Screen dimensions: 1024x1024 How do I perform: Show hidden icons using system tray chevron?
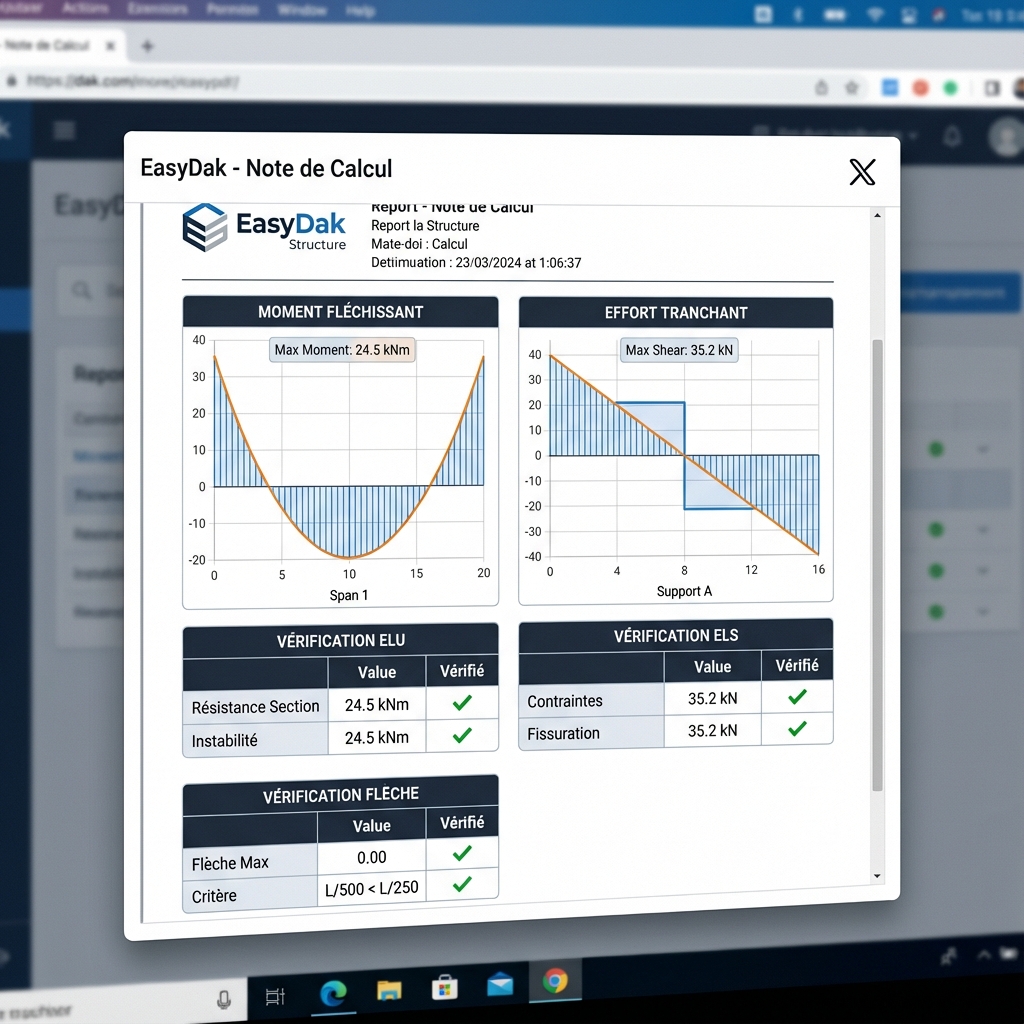[x=984, y=955]
